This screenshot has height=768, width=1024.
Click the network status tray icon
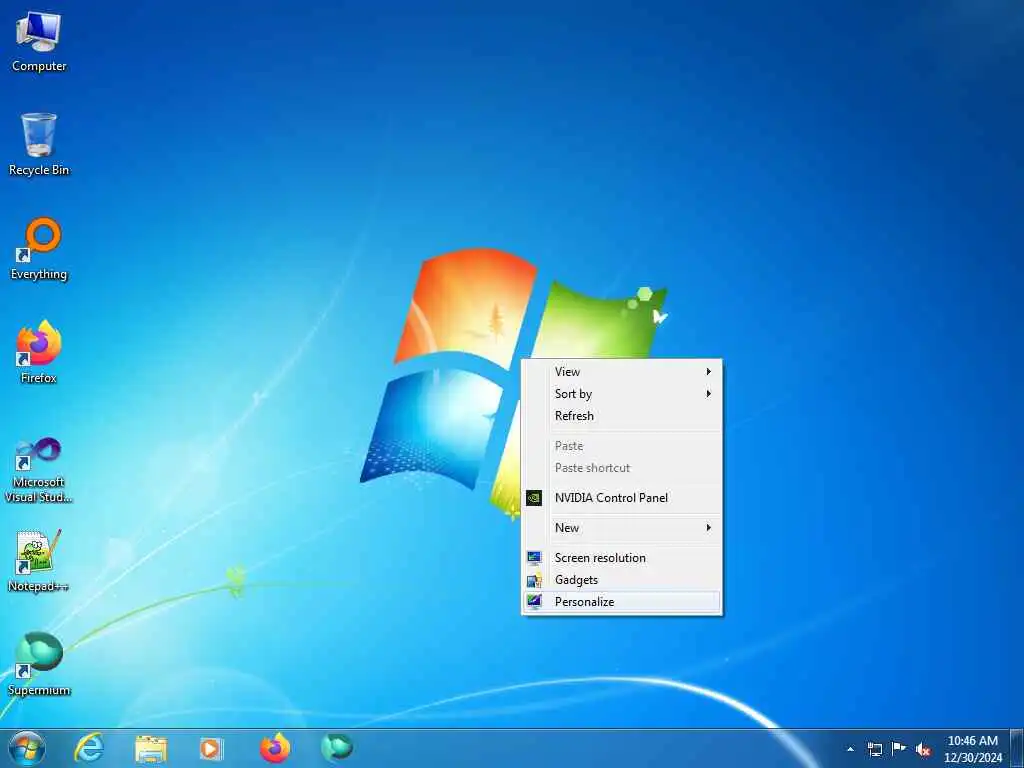[x=874, y=749]
